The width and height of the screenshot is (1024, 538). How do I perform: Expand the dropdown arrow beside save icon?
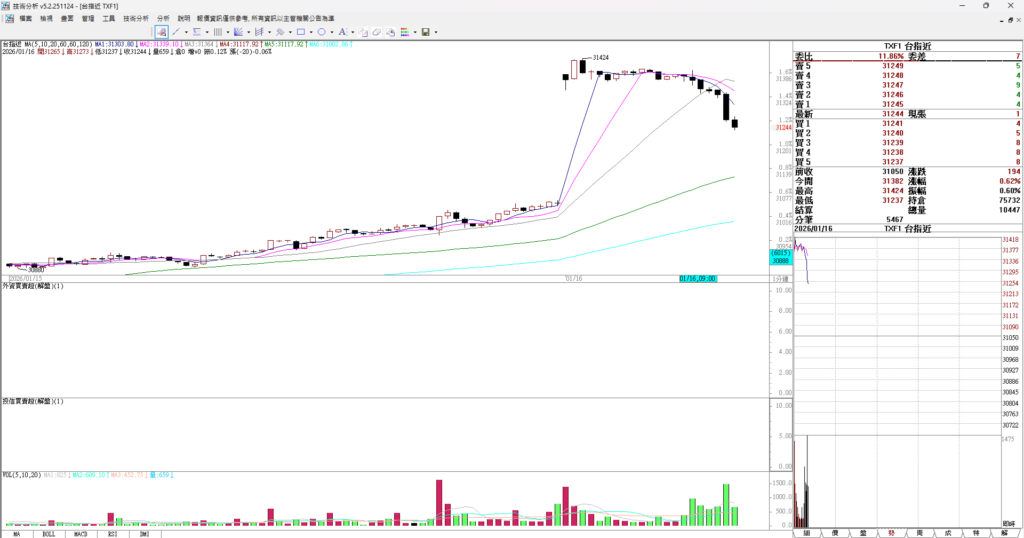pos(436,32)
